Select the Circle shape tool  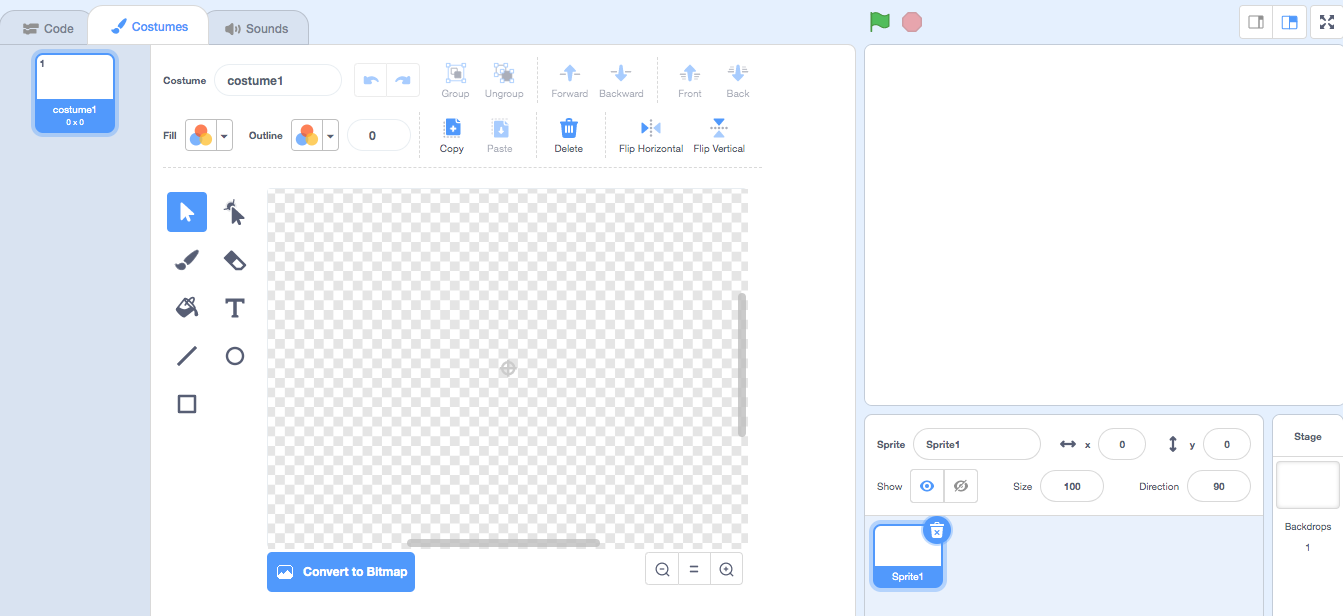tap(235, 355)
